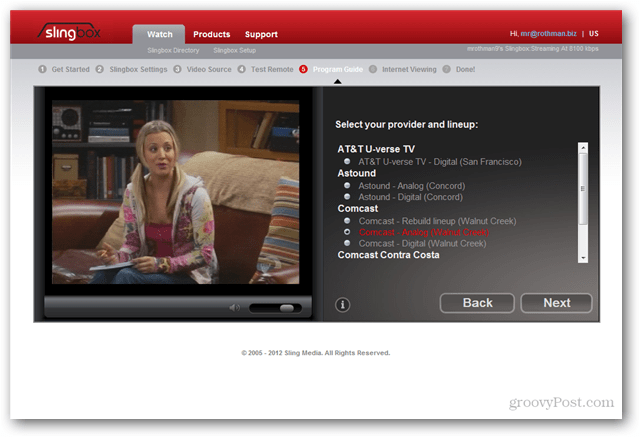640x437 pixels.
Task: Mute audio with the speaker icon
Action: [x=234, y=308]
